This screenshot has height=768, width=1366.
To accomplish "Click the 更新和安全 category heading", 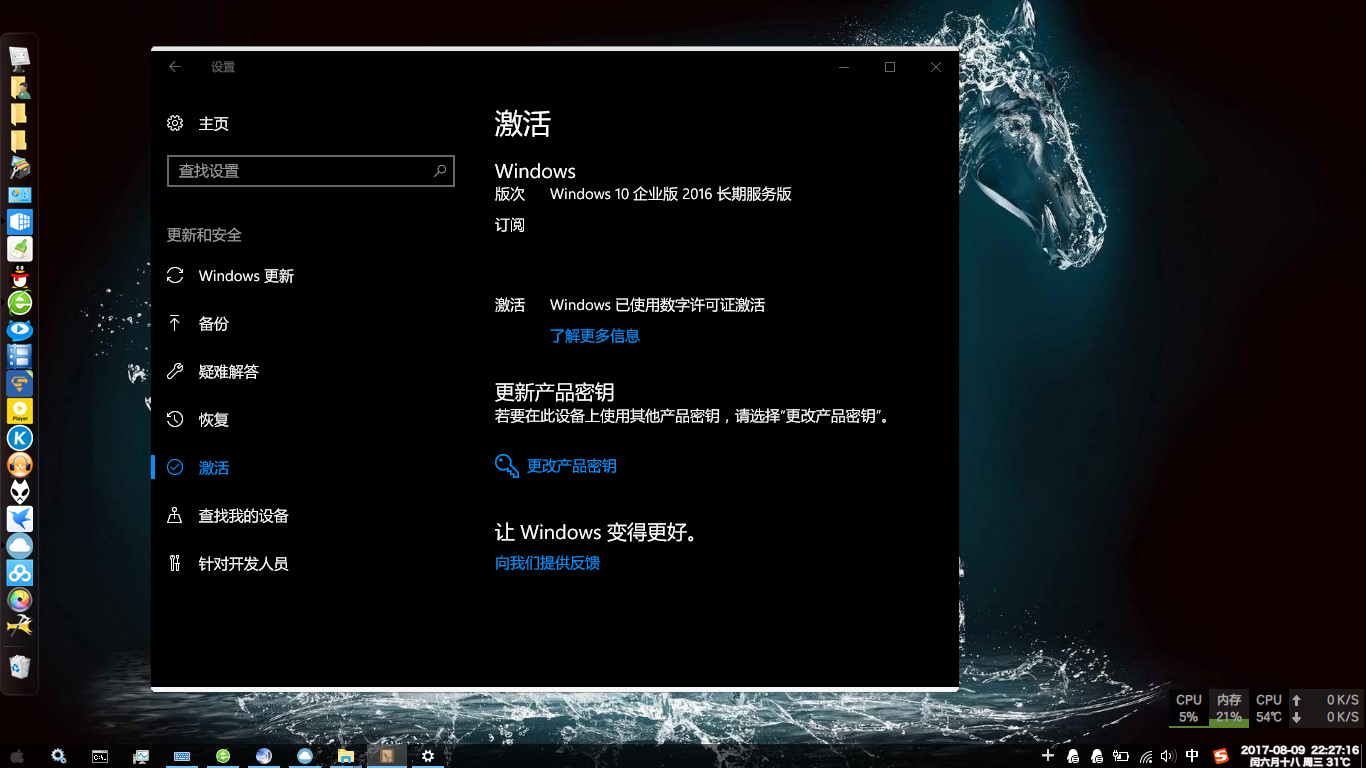I will tap(204, 235).
